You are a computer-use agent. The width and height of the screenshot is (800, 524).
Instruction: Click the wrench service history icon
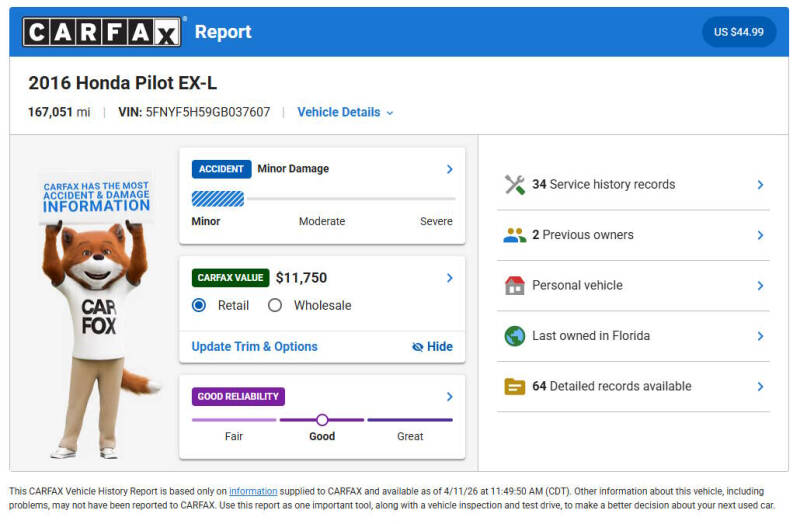515,185
